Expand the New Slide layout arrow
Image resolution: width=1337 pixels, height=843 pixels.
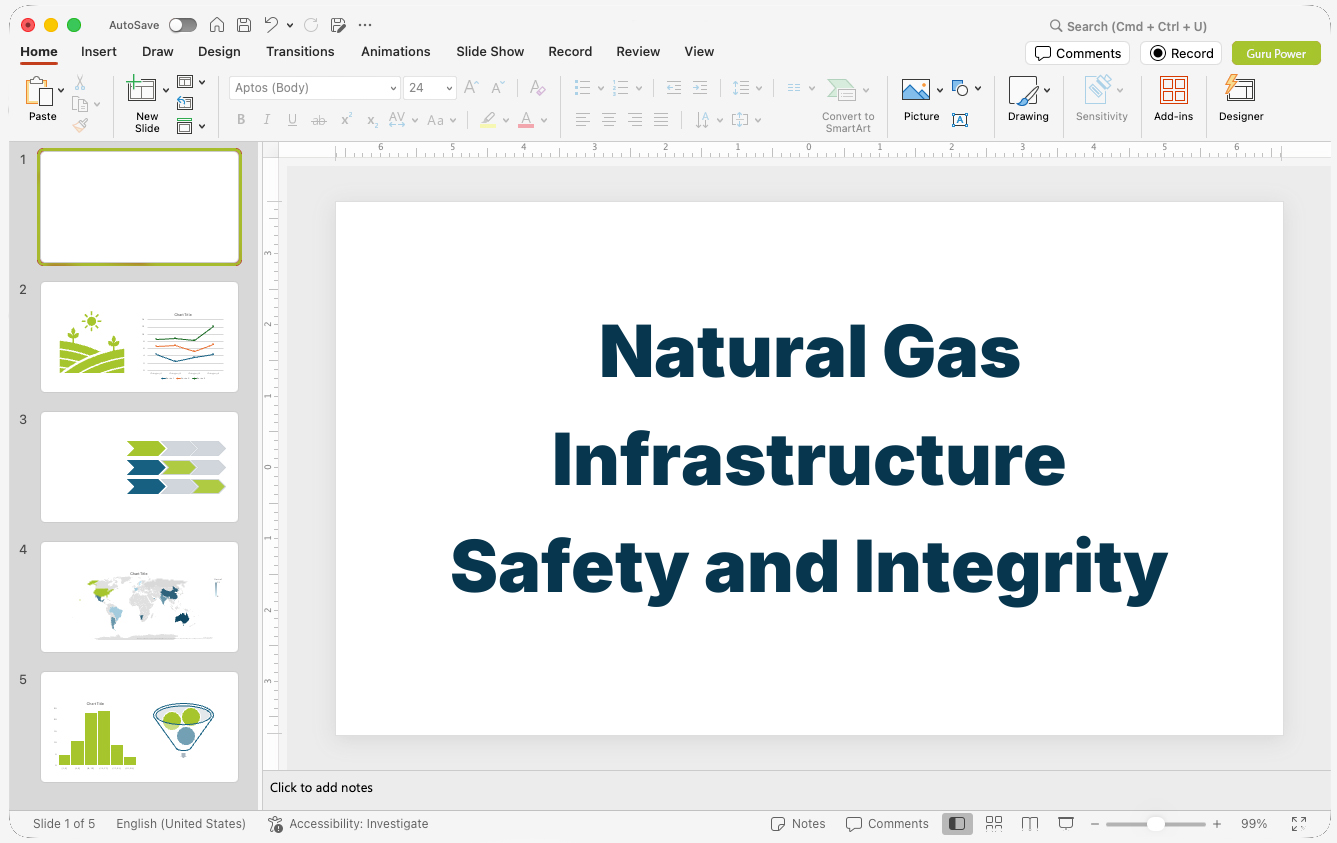coord(166,90)
